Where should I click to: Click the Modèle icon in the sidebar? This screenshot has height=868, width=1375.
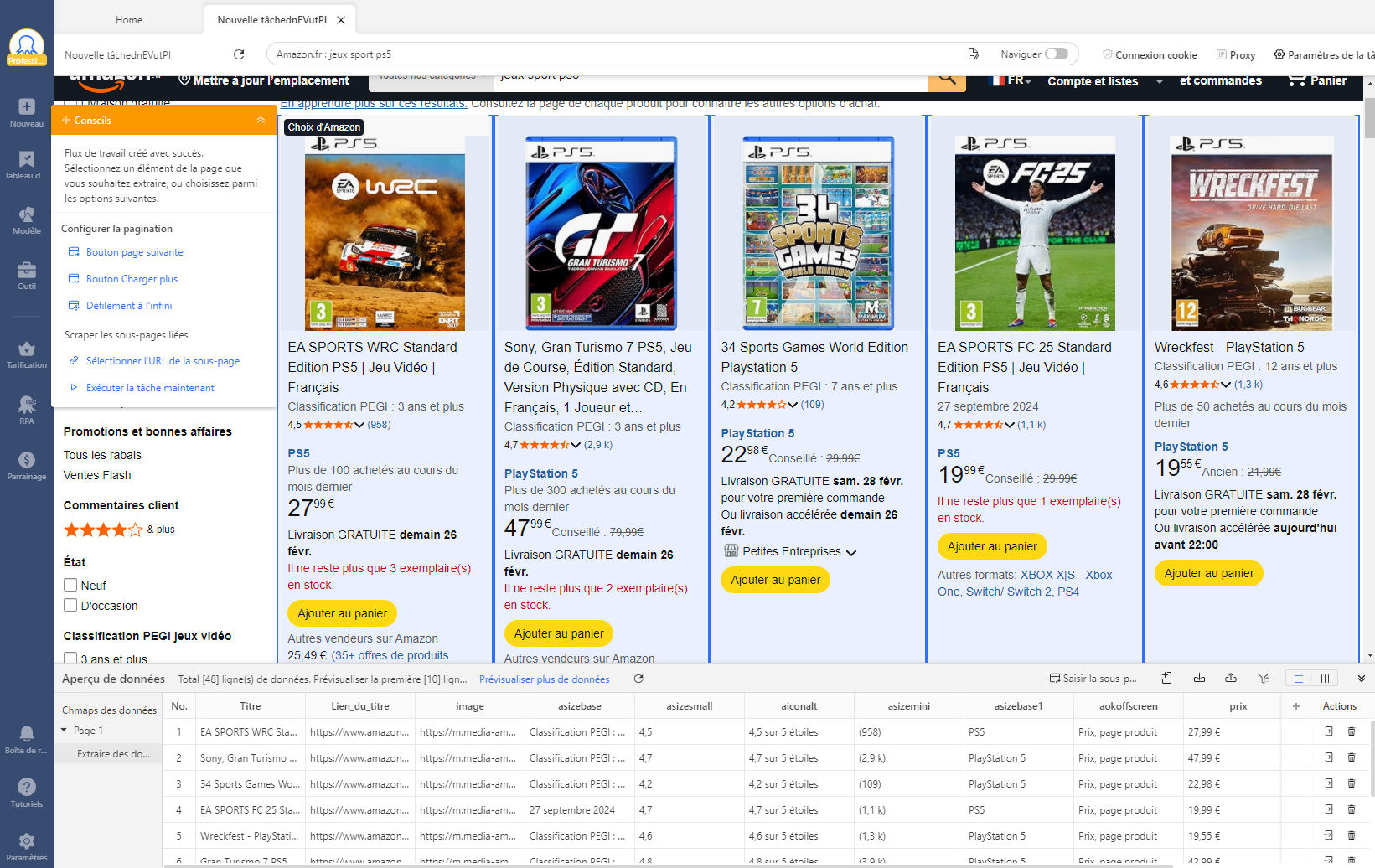coord(26,218)
